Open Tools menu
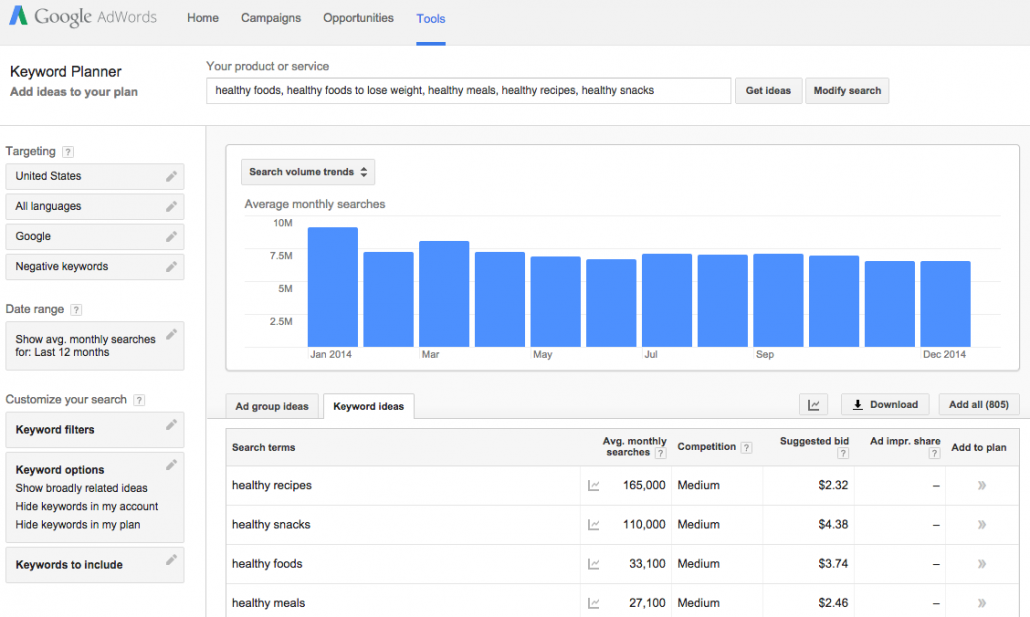1030x617 pixels. point(431,19)
